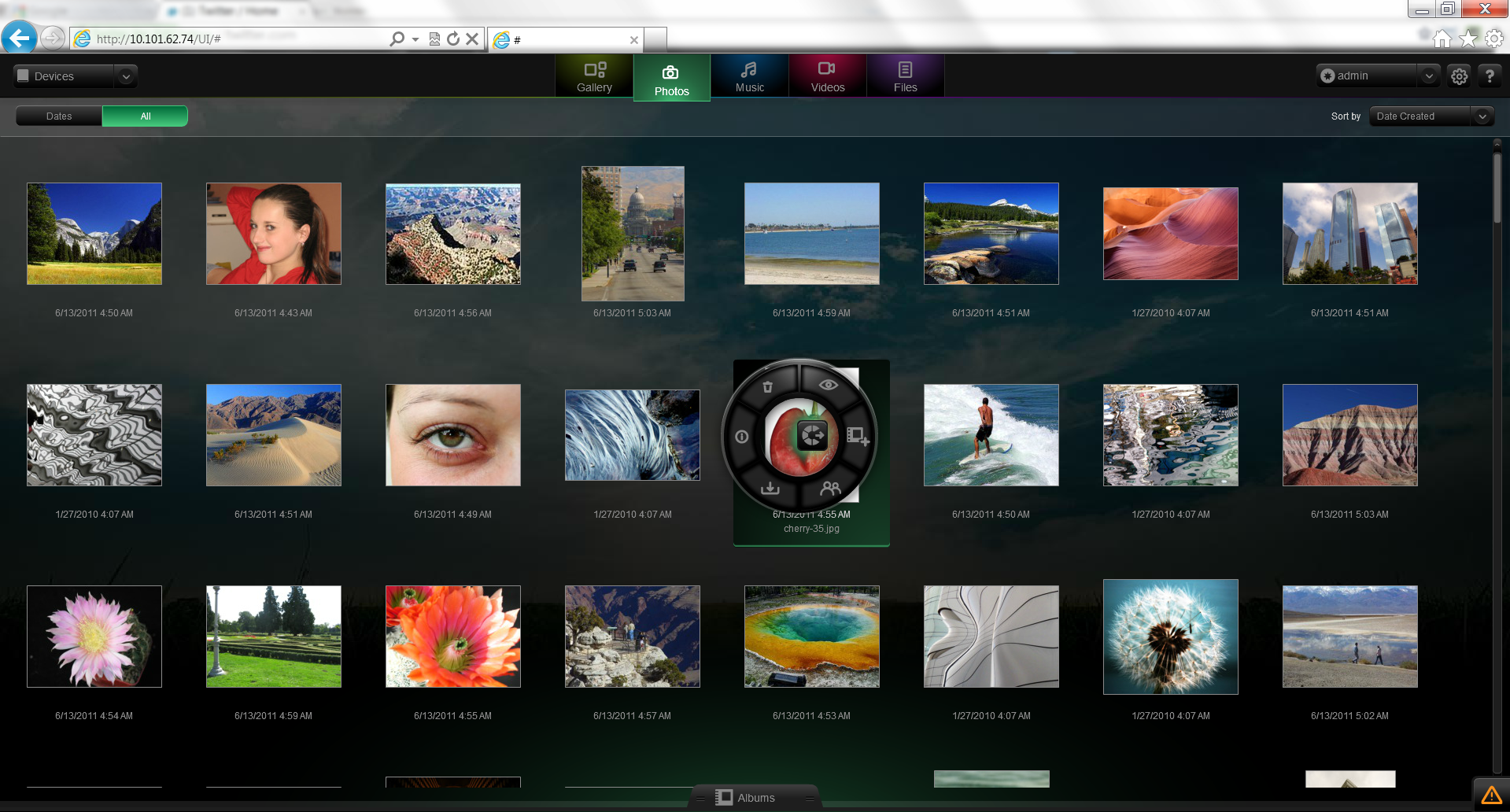
Task: Open orange flower close-up photo
Action: click(x=453, y=637)
